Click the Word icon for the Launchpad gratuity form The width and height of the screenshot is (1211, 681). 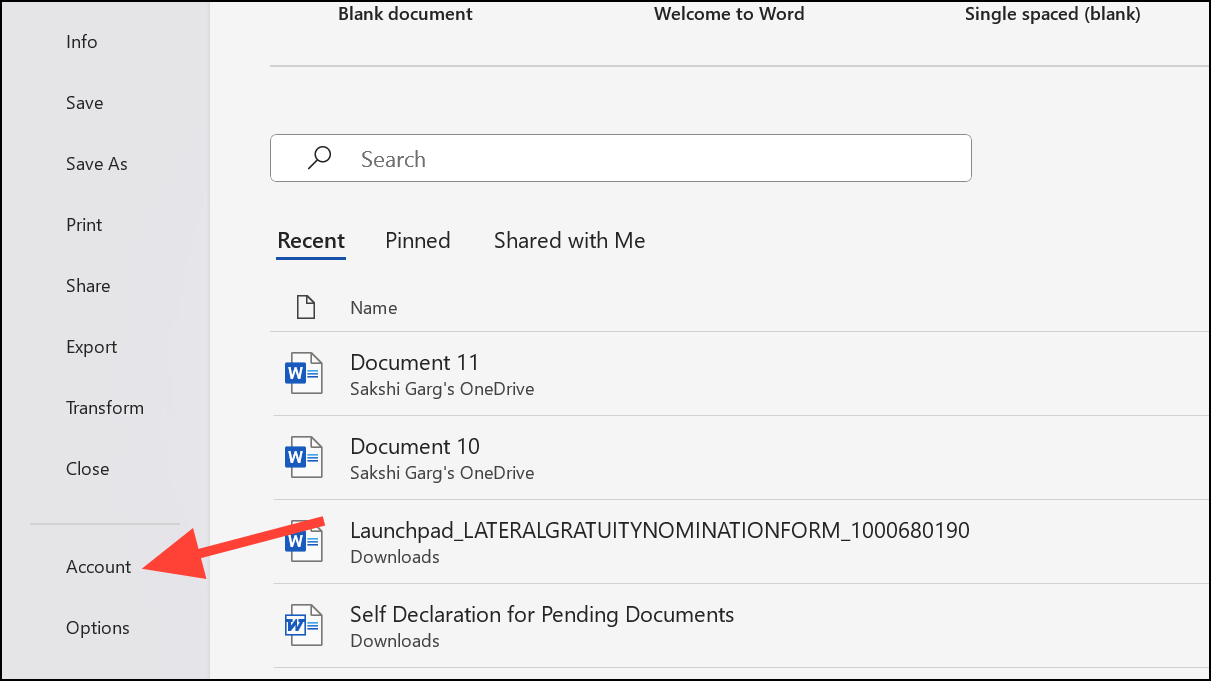pyautogui.click(x=305, y=541)
